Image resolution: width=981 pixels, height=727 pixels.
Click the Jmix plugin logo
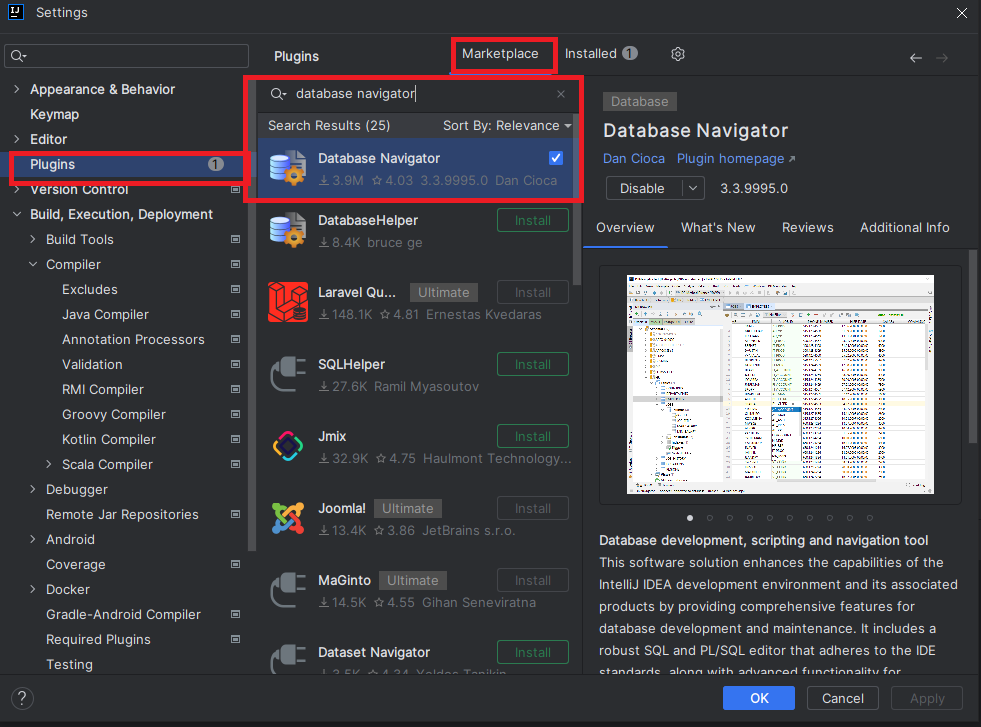click(x=288, y=445)
